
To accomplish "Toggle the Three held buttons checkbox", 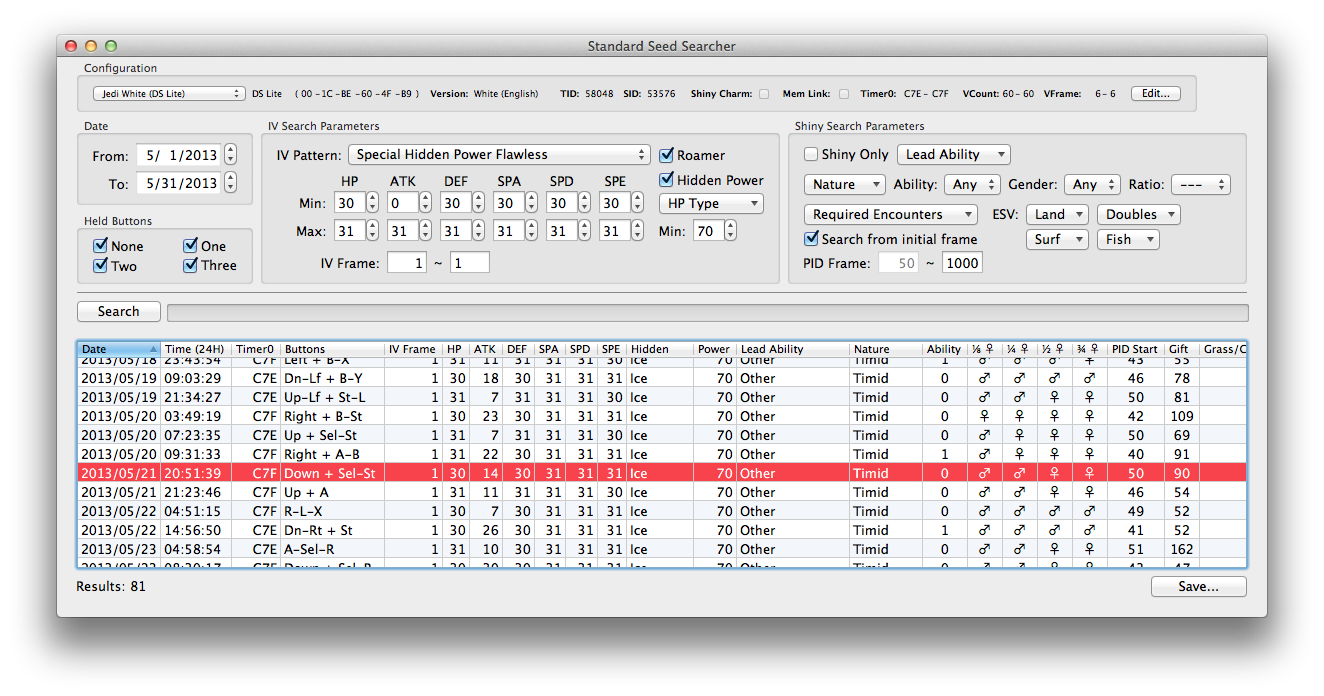I will click(x=191, y=266).
